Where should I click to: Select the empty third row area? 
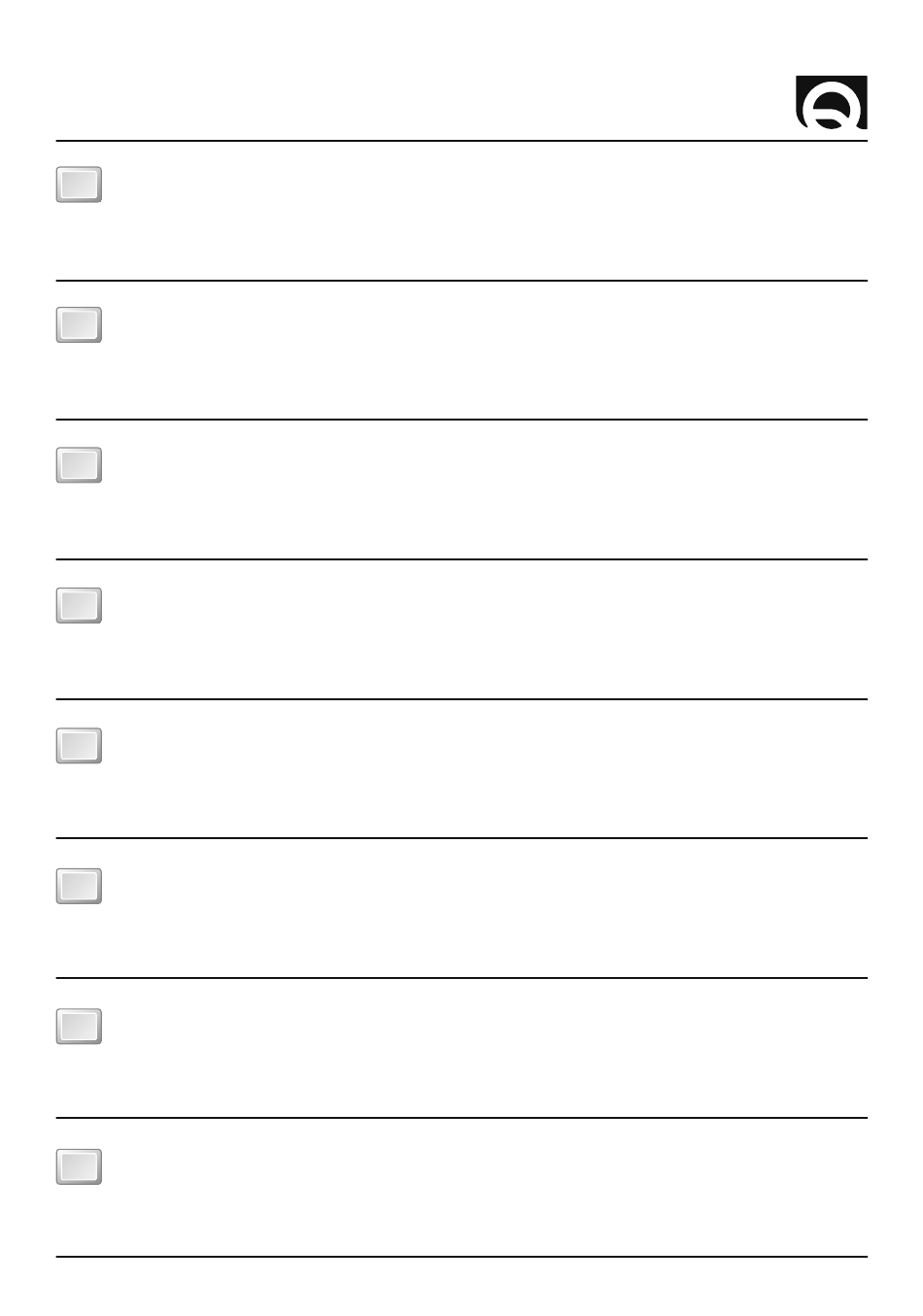[x=486, y=490]
